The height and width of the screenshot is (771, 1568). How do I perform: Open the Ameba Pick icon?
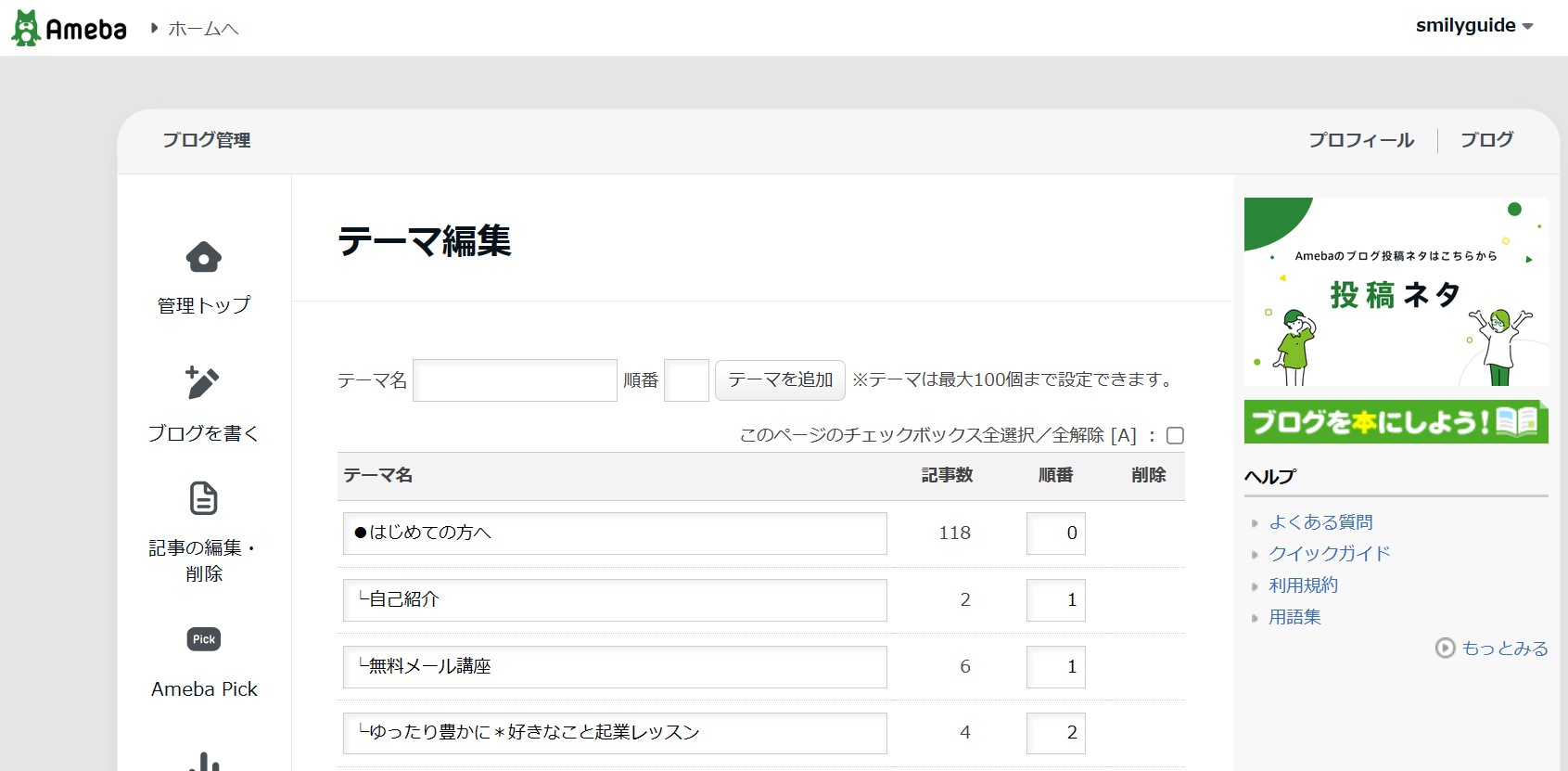(x=204, y=639)
